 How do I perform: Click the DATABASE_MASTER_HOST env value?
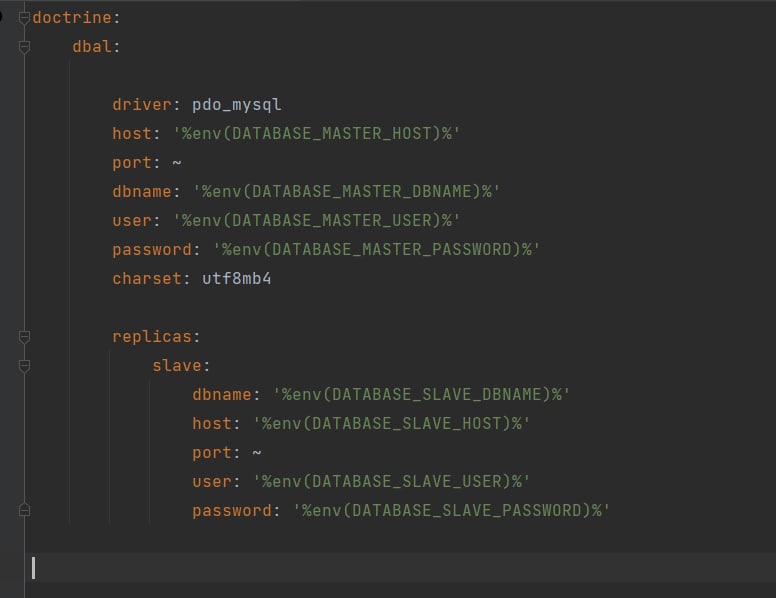coord(317,134)
